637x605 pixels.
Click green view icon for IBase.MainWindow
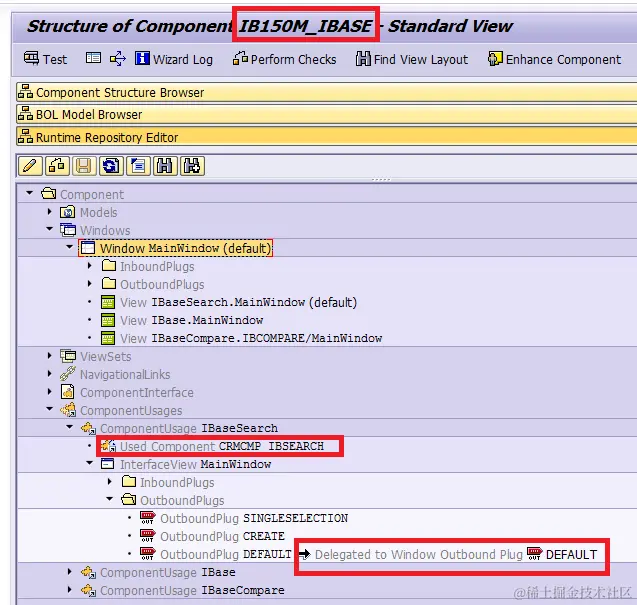coord(108,320)
